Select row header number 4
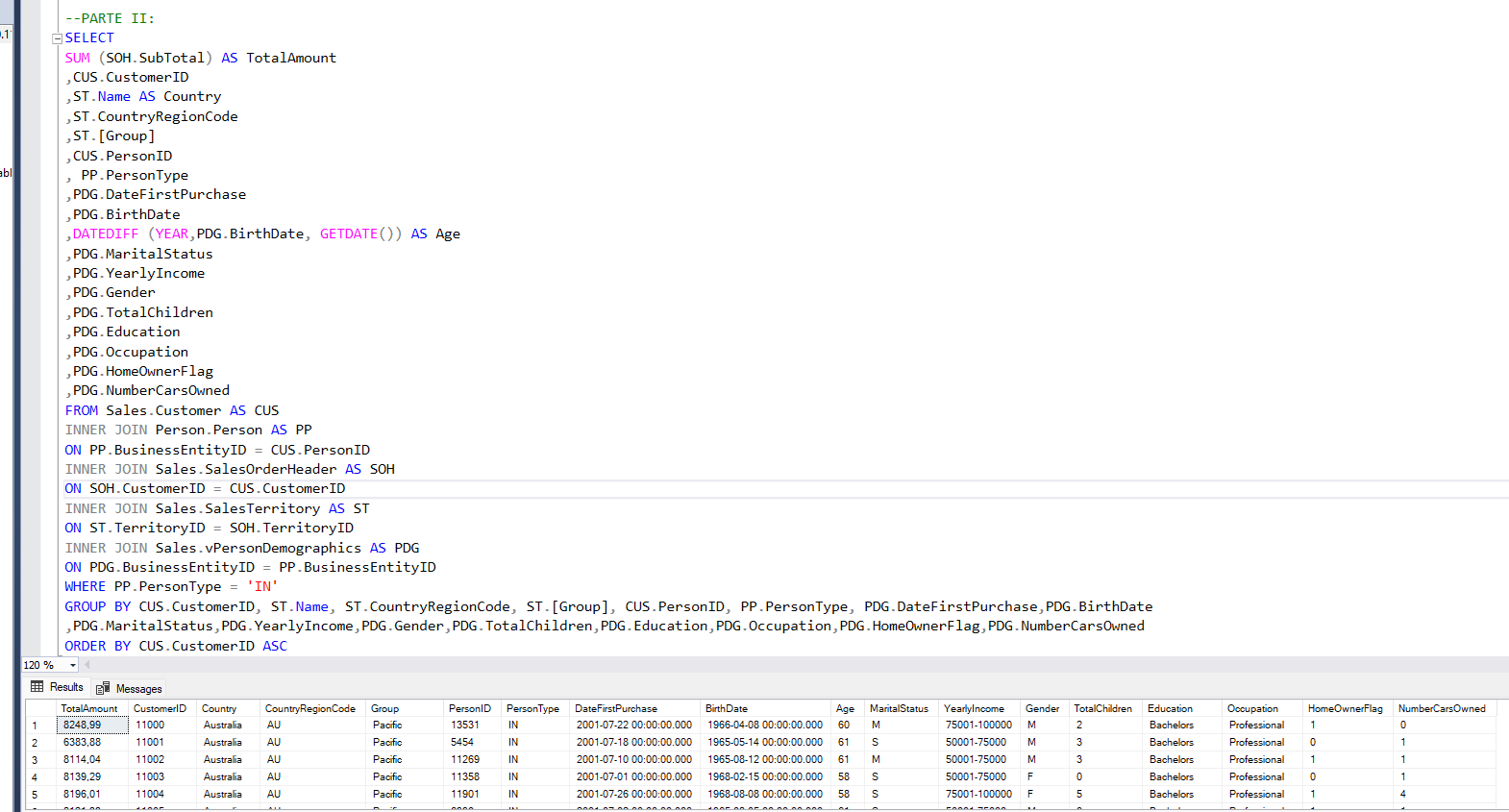The height and width of the screenshot is (812, 1509). pyautogui.click(x=40, y=777)
